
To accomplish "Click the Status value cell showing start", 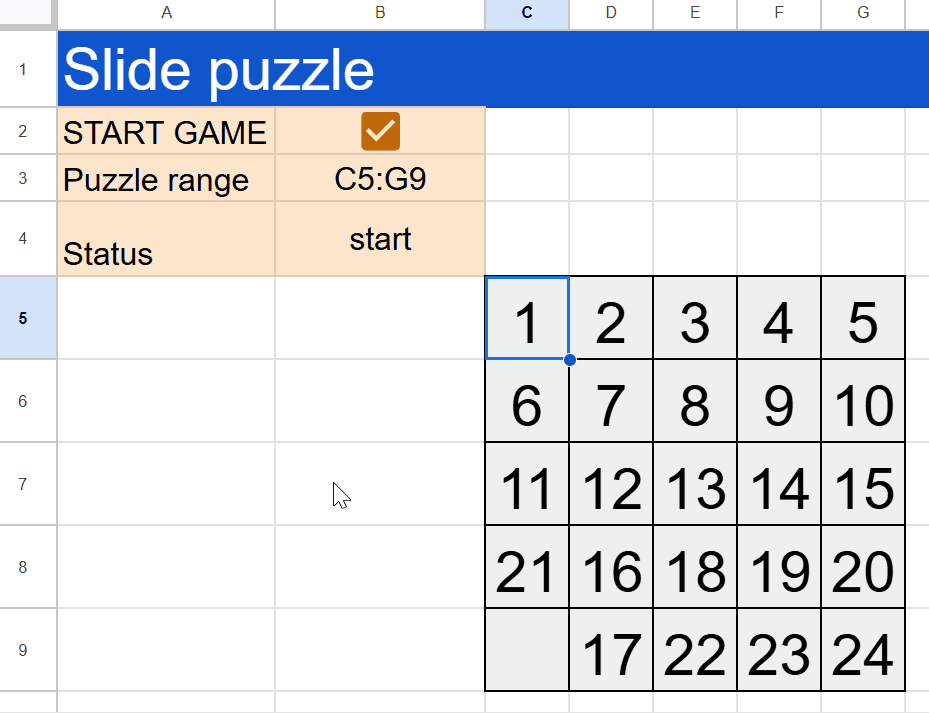I will tap(380, 239).
